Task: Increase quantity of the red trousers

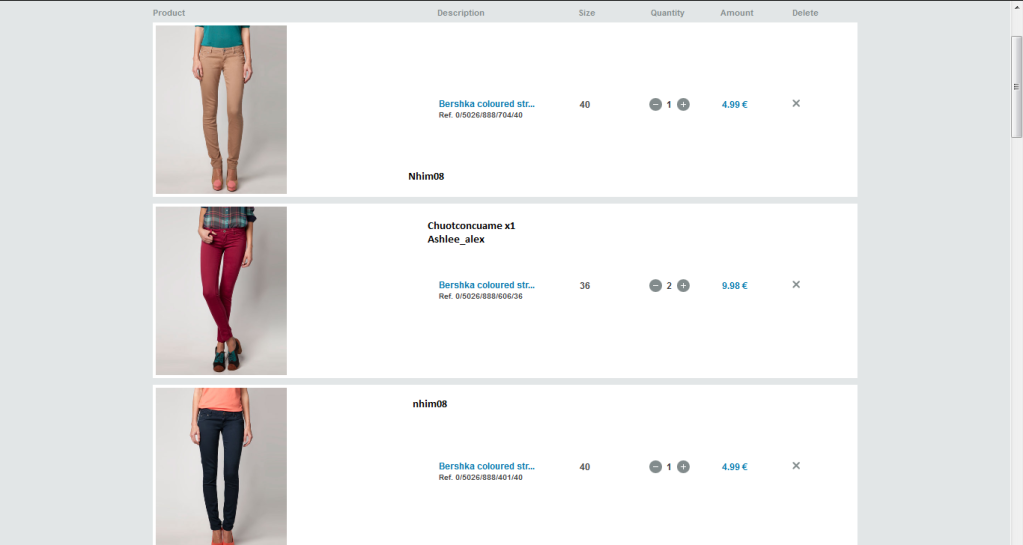Action: tap(683, 286)
